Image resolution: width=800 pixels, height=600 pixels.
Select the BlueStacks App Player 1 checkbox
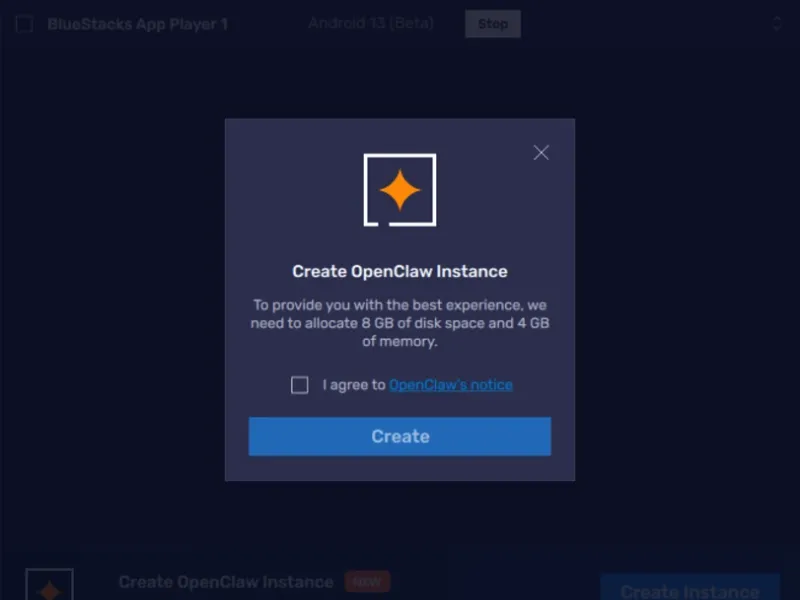tap(24, 24)
